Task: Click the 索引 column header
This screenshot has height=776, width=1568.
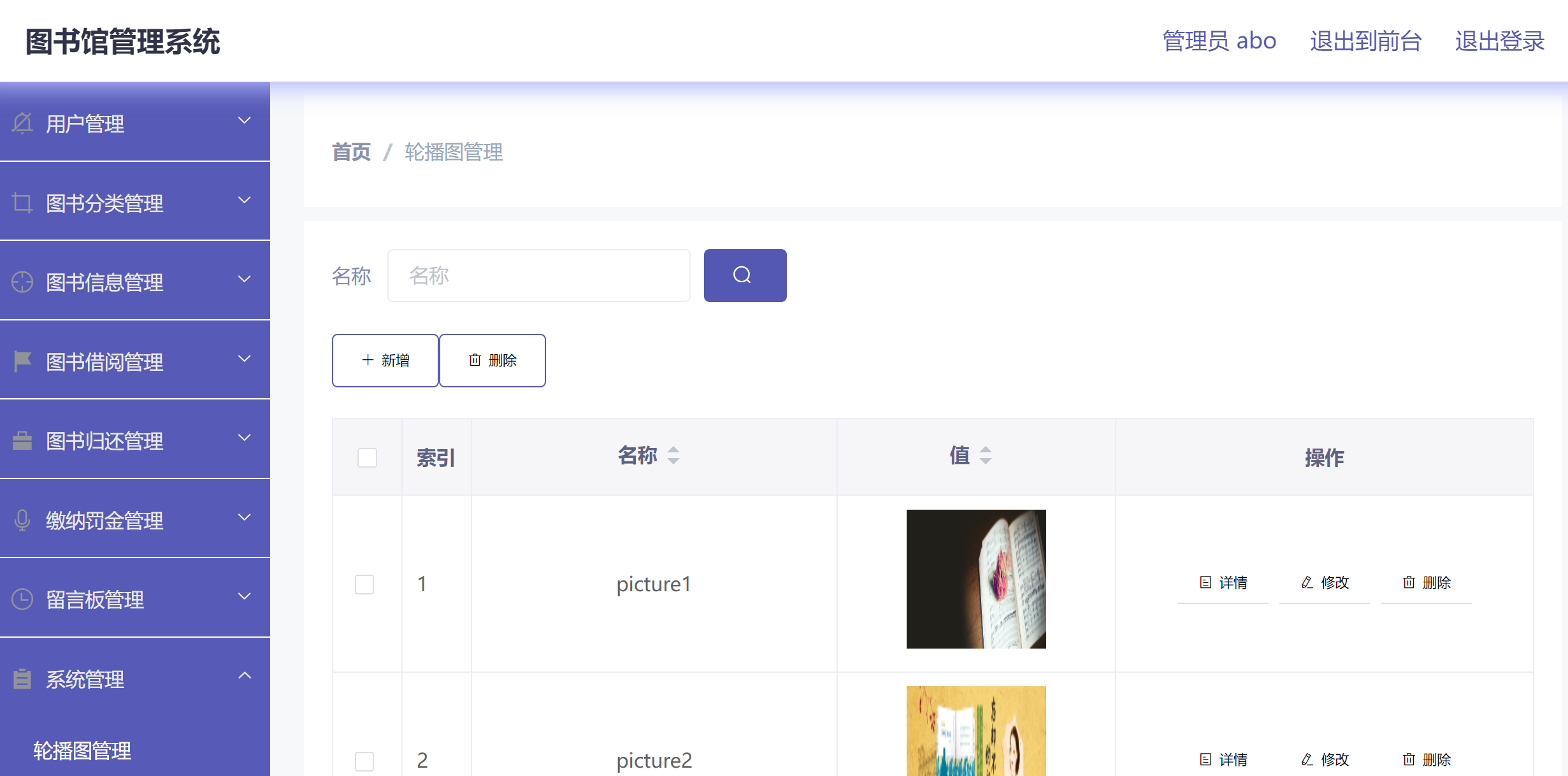Action: [436, 457]
